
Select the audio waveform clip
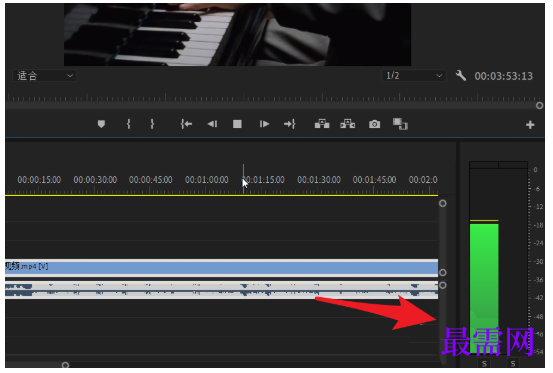tap(221, 290)
